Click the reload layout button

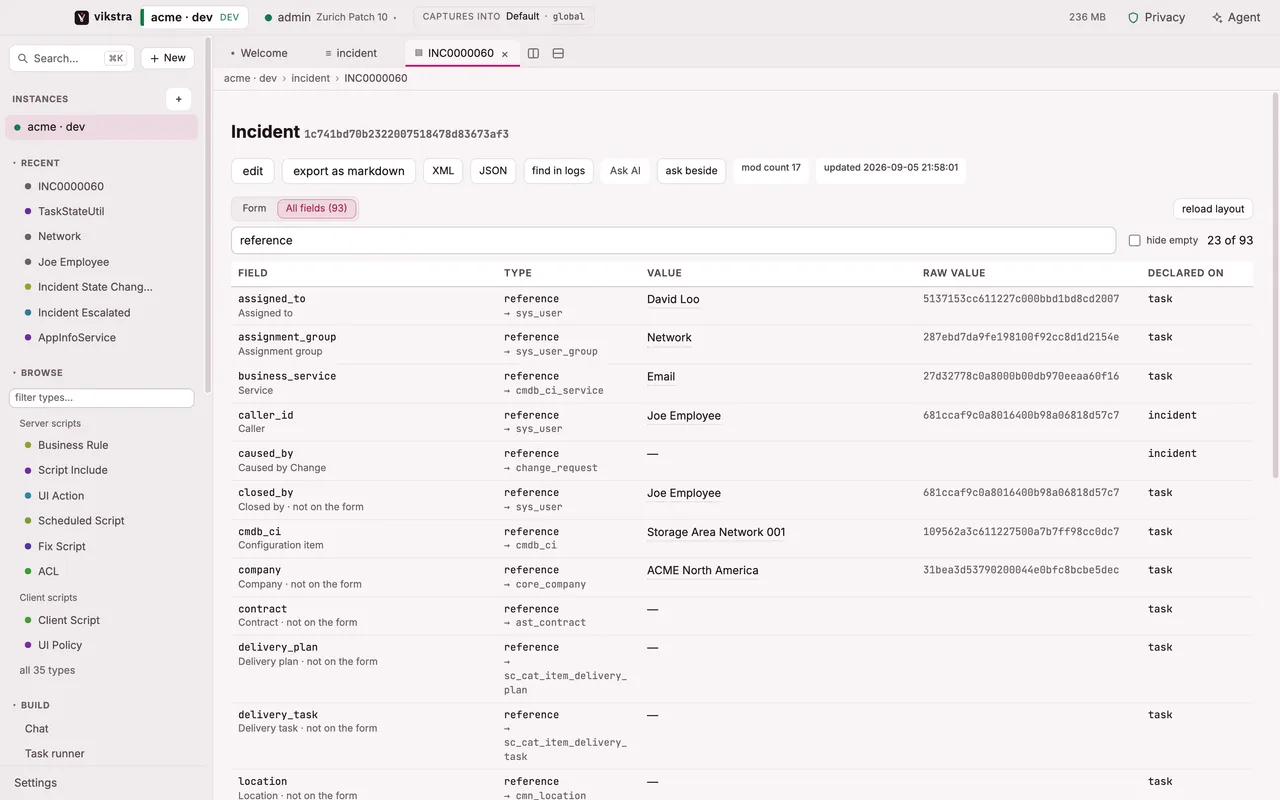[1213, 209]
